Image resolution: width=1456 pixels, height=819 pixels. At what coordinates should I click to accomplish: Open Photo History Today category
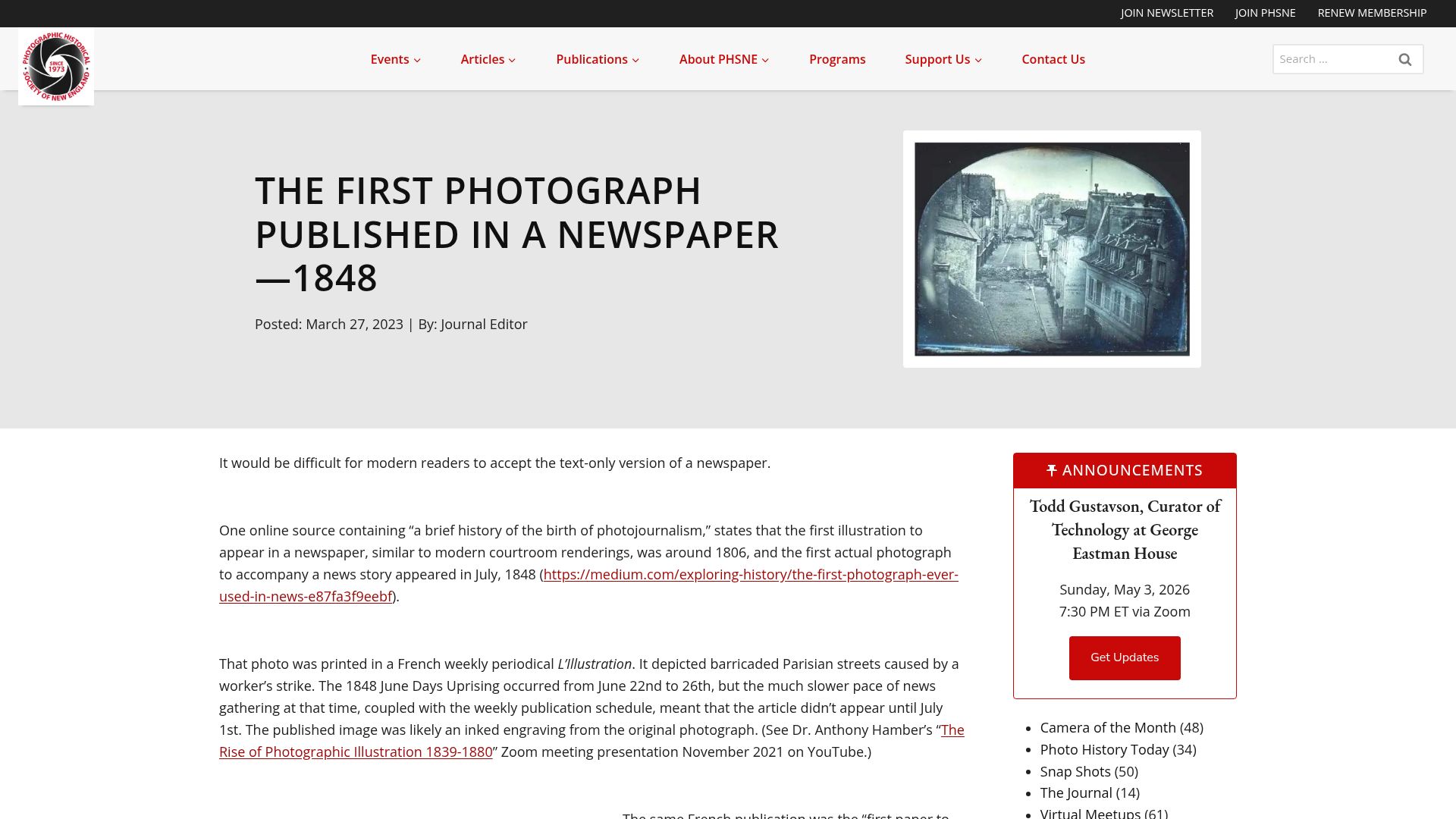1104,749
